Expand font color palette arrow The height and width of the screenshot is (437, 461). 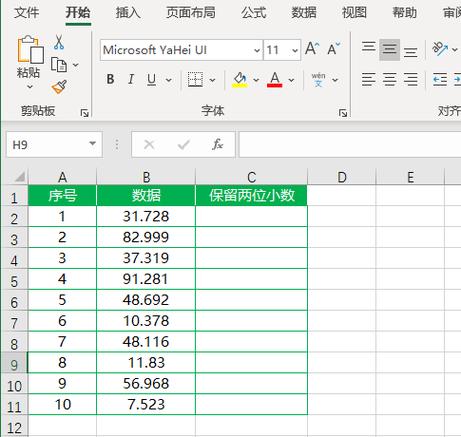click(x=291, y=80)
